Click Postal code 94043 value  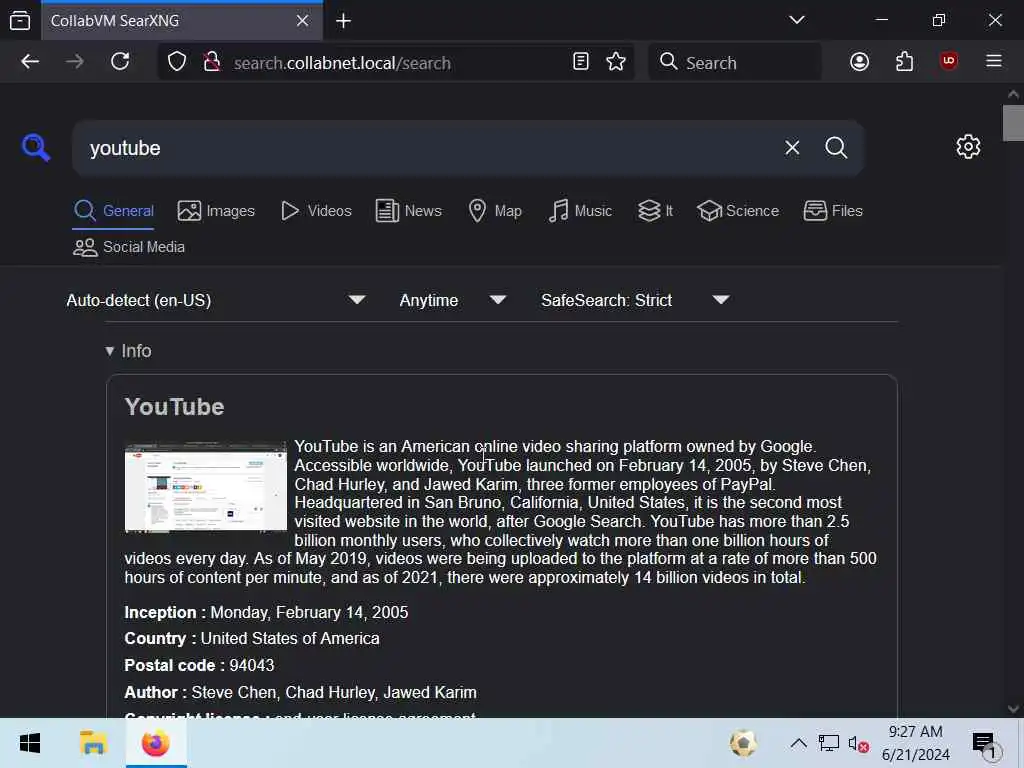(x=251, y=665)
